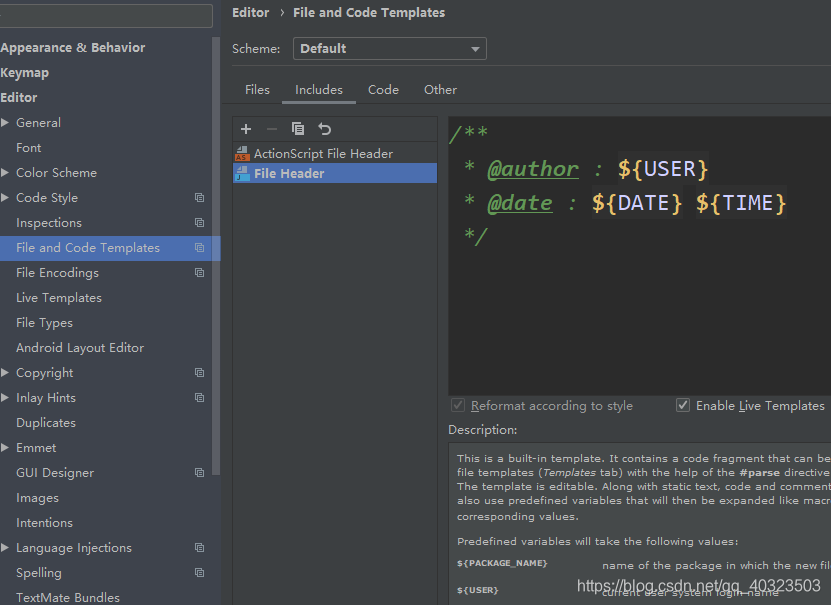Click project-level icon next to Copyright
831x605 pixels.
199,372
